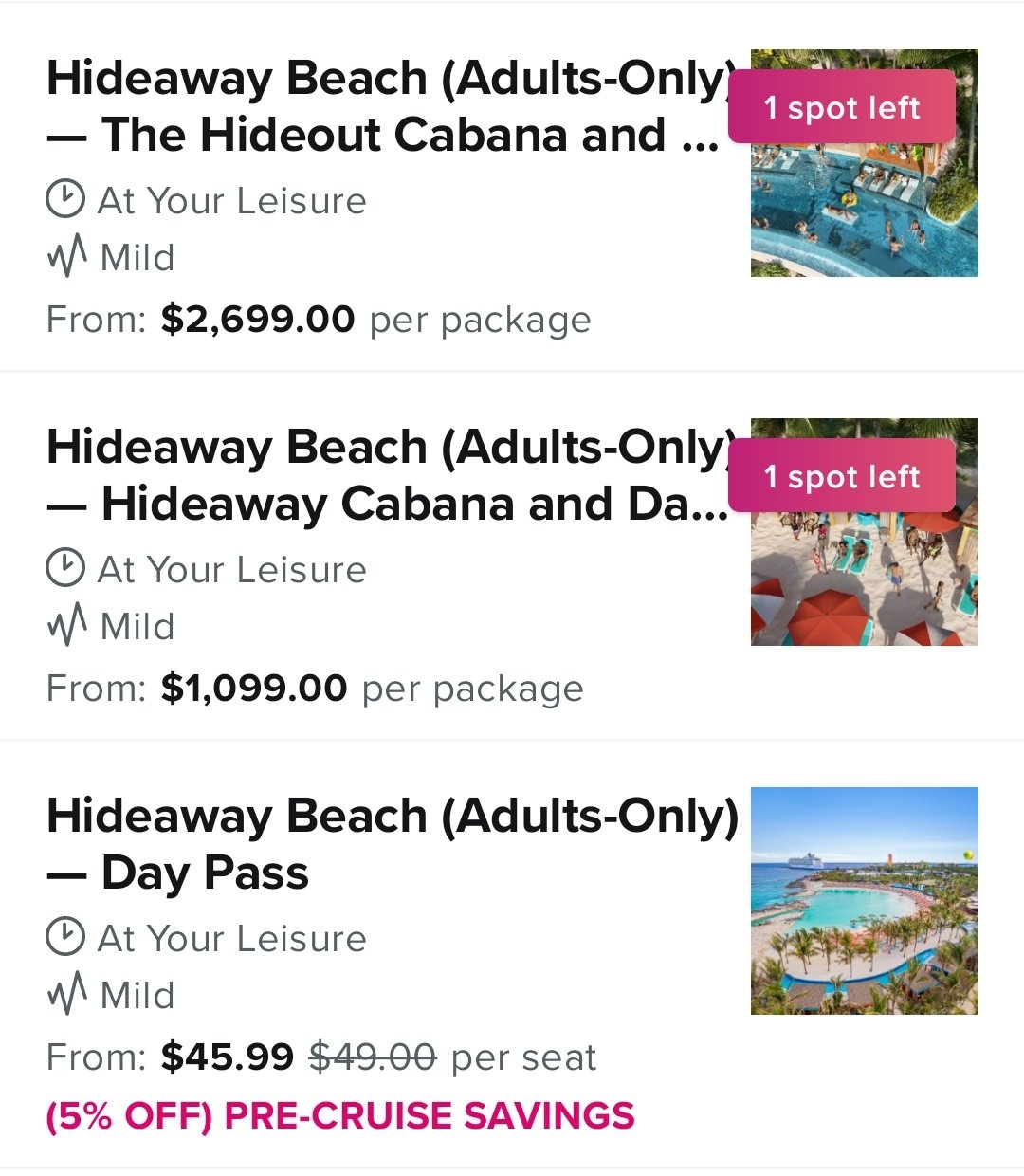Click clock icon on Day Pass listing
The width and height of the screenshot is (1024, 1176).
(x=64, y=938)
